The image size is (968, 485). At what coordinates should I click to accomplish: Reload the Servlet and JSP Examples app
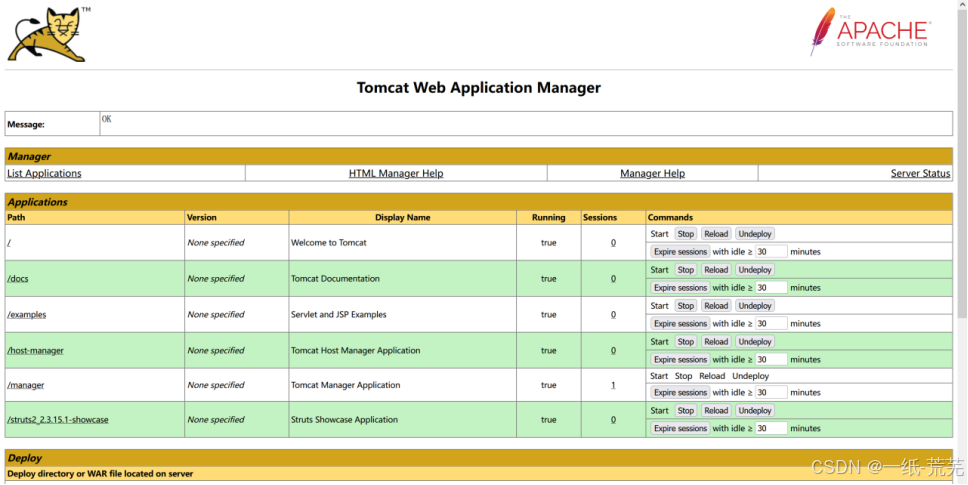(716, 305)
